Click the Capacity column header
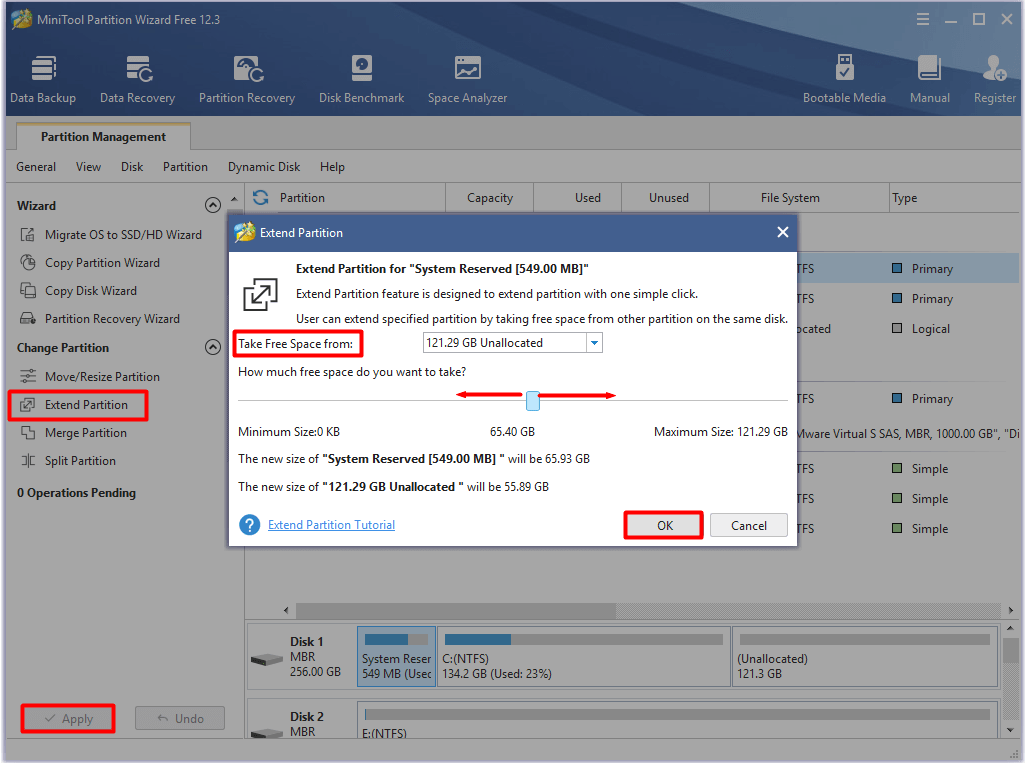 (490, 197)
